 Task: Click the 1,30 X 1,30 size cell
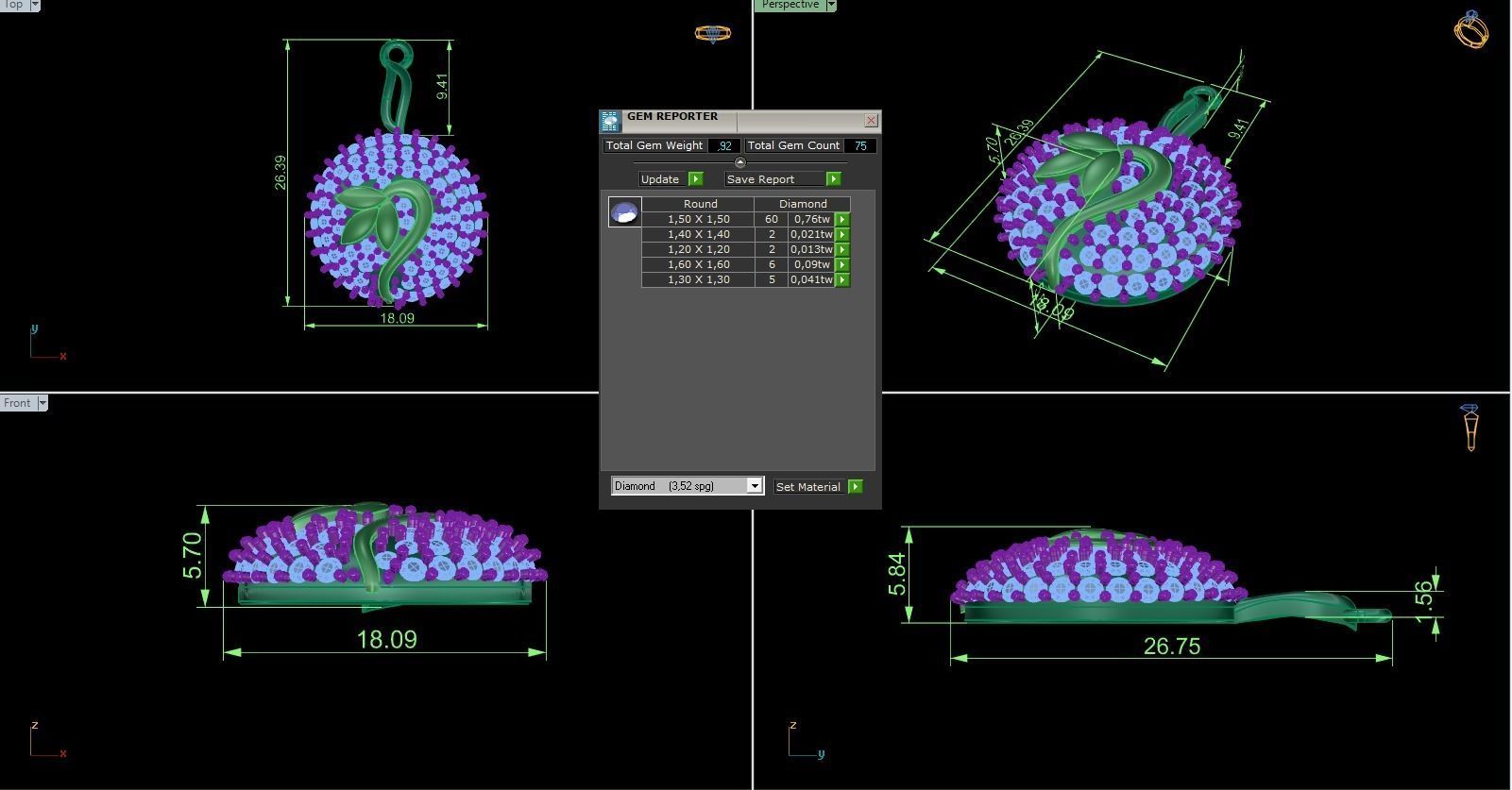pos(699,279)
